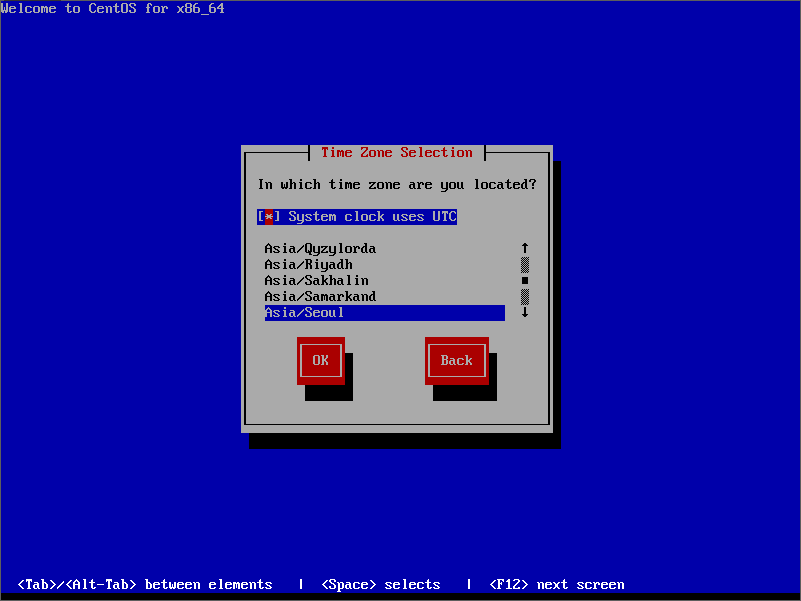Select Asia/Qyzylorda time zone
This screenshot has height=601, width=801.
point(385,249)
